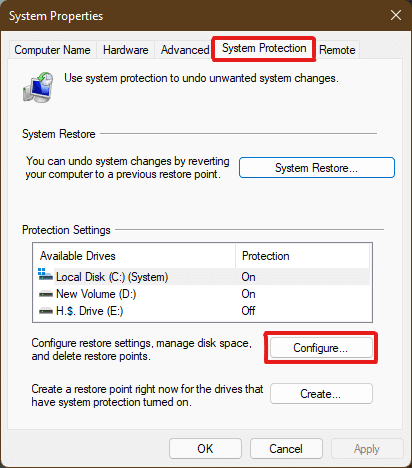
Task: Open Configure restore settings button
Action: 321,348
